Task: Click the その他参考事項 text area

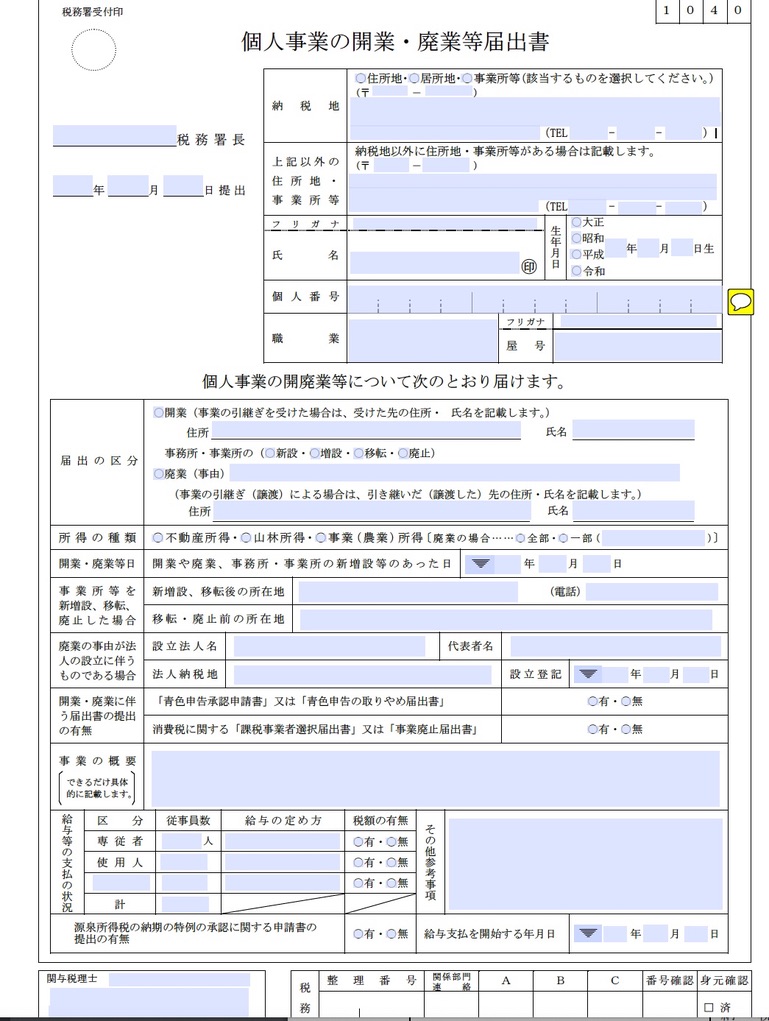Action: pyautogui.click(x=585, y=864)
